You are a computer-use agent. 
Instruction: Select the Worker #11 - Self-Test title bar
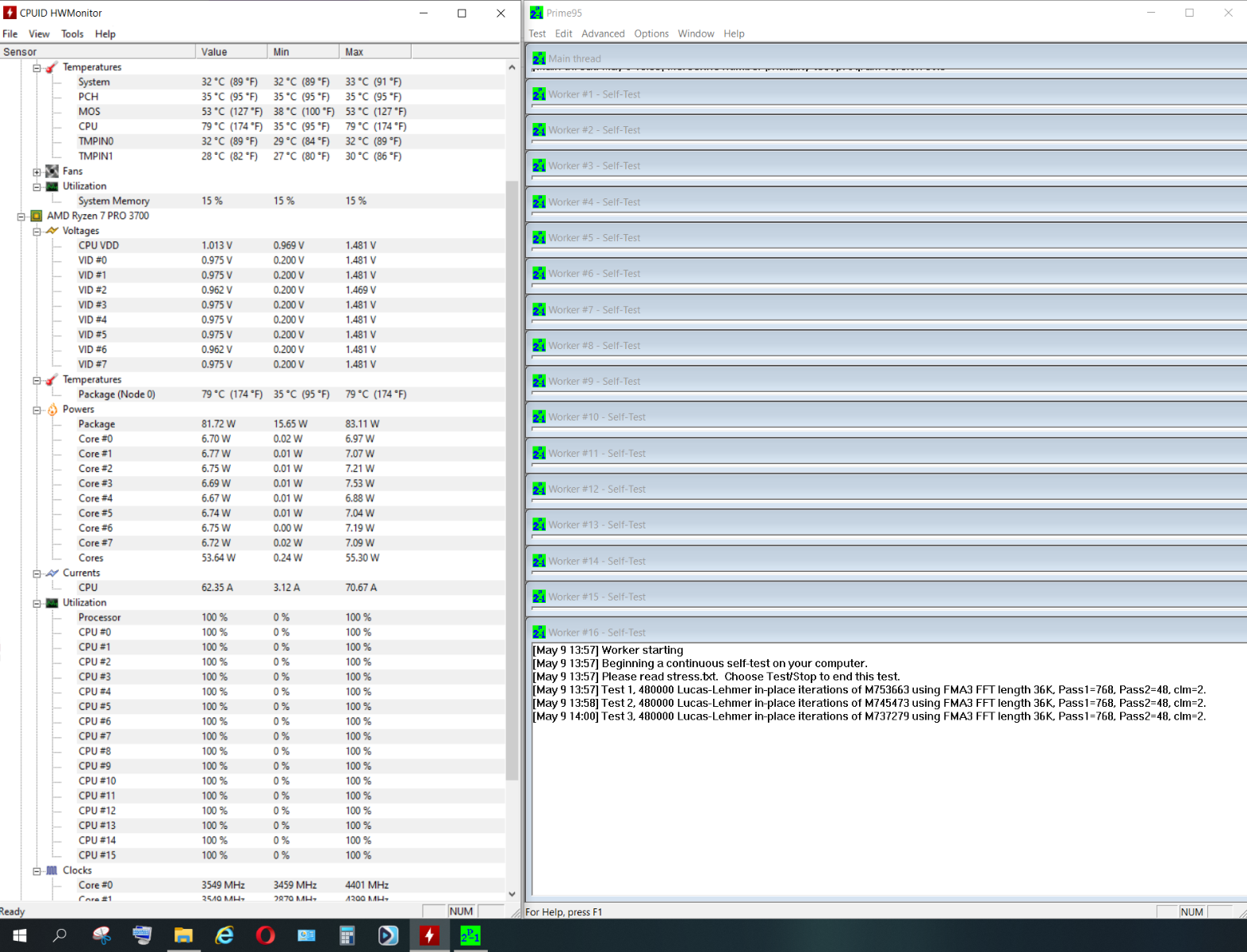coord(887,453)
